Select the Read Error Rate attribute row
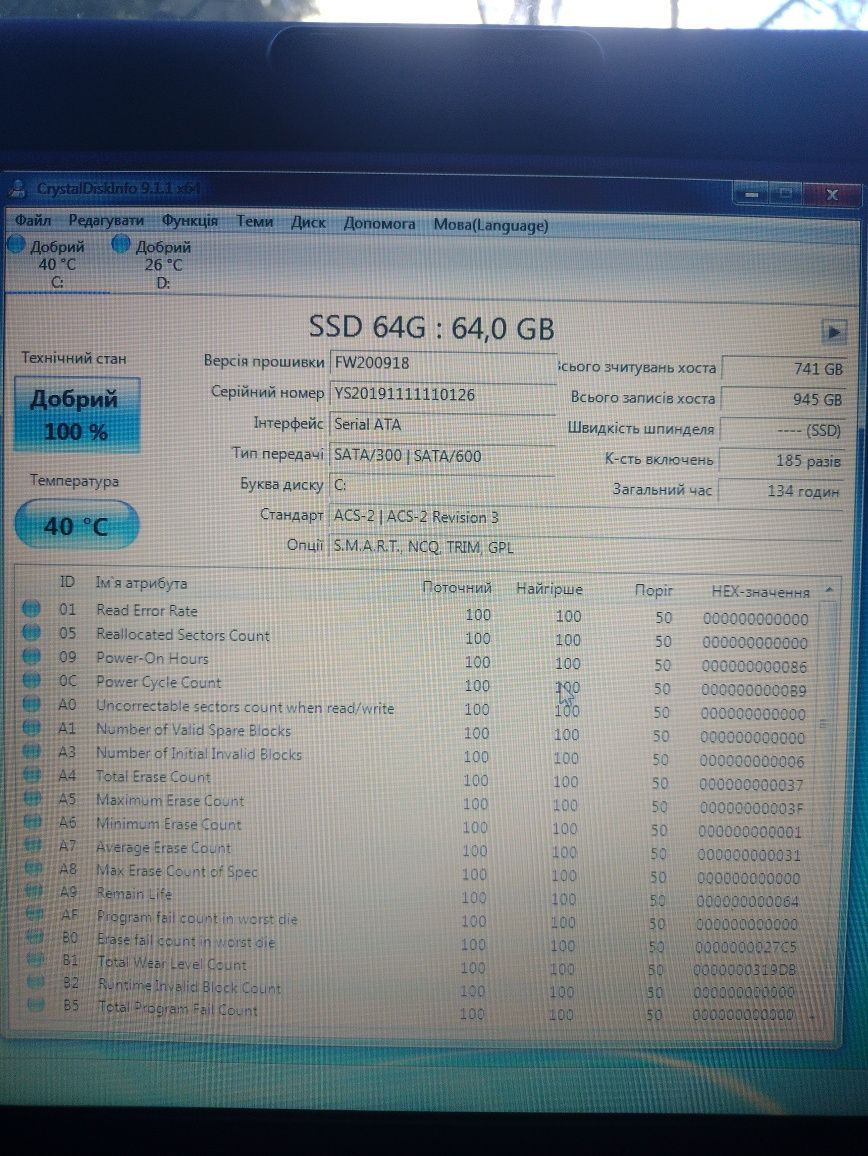The width and height of the screenshot is (868, 1156). point(418,612)
